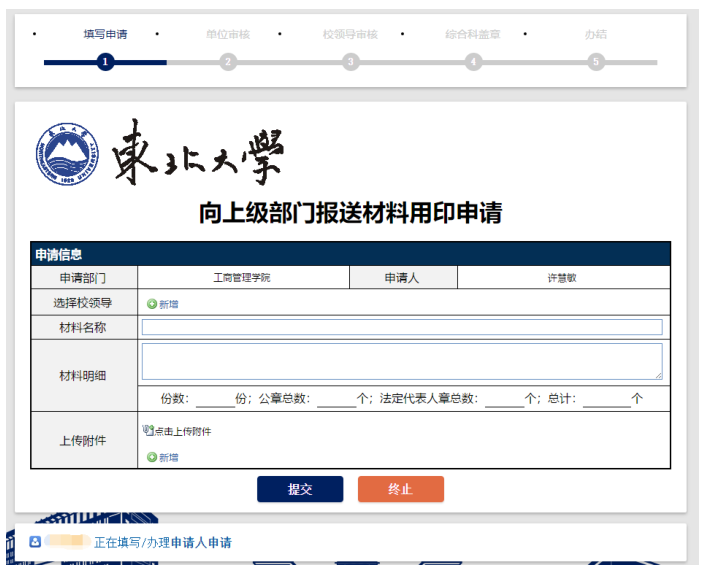The image size is (705, 573).
Task: Click inside the 材料明细 text area
Action: [401, 361]
